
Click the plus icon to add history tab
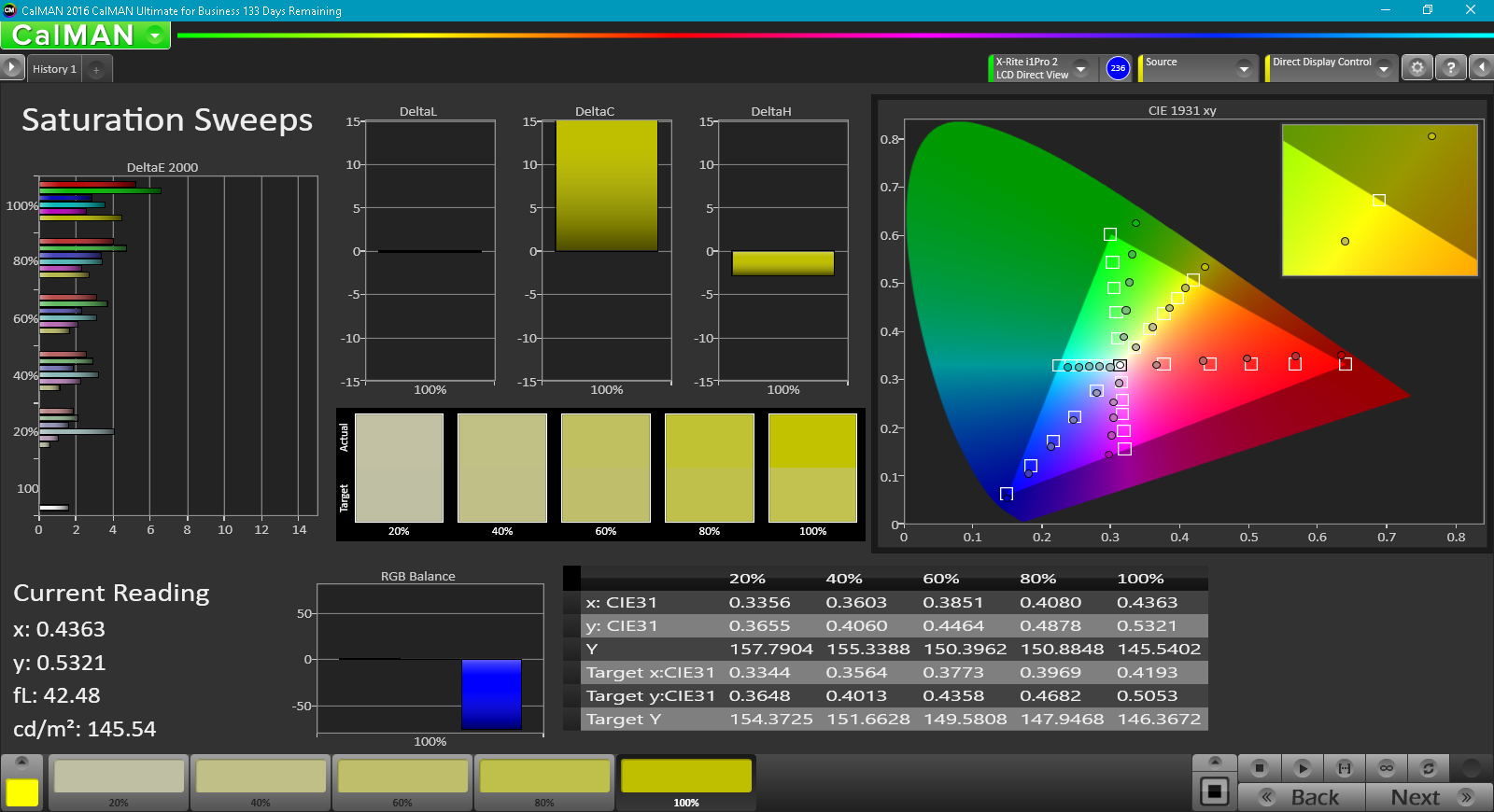coord(96,70)
